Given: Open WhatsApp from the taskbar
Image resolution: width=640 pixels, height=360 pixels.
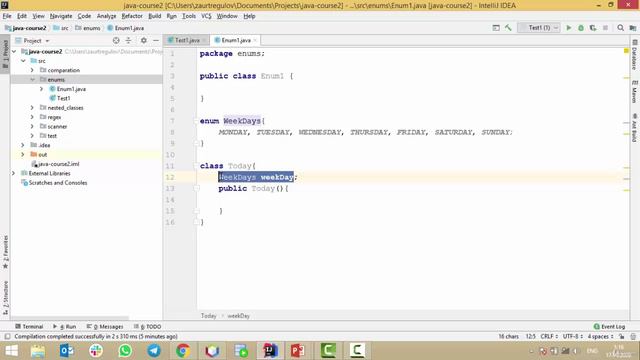Looking at the screenshot, I should point(125,351).
